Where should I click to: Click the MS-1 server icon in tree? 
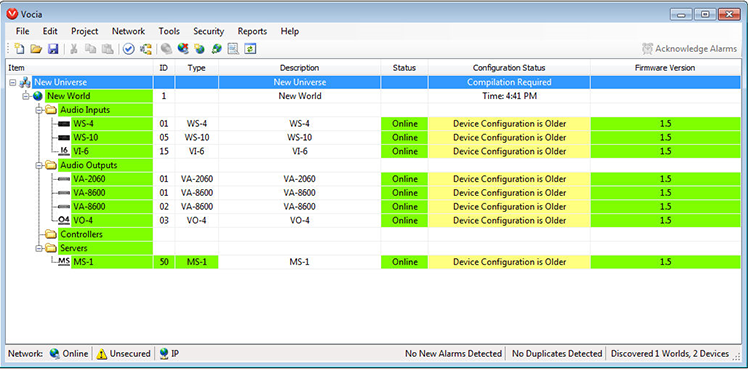tap(64, 262)
